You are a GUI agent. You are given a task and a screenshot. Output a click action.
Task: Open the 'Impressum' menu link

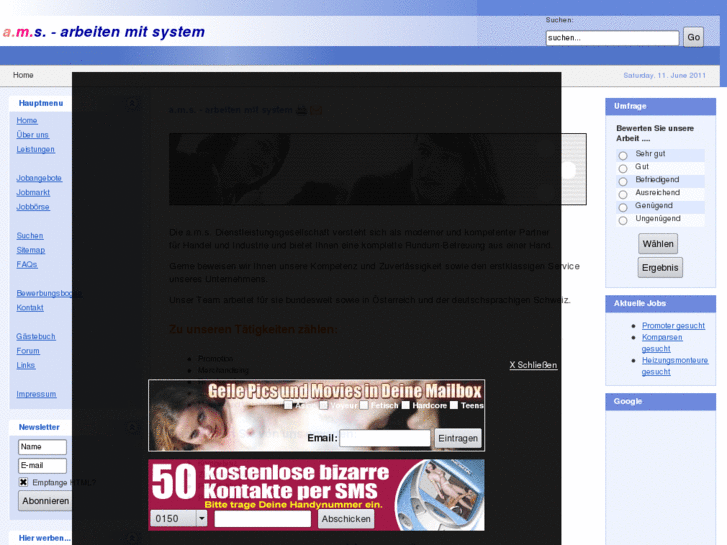coord(36,394)
